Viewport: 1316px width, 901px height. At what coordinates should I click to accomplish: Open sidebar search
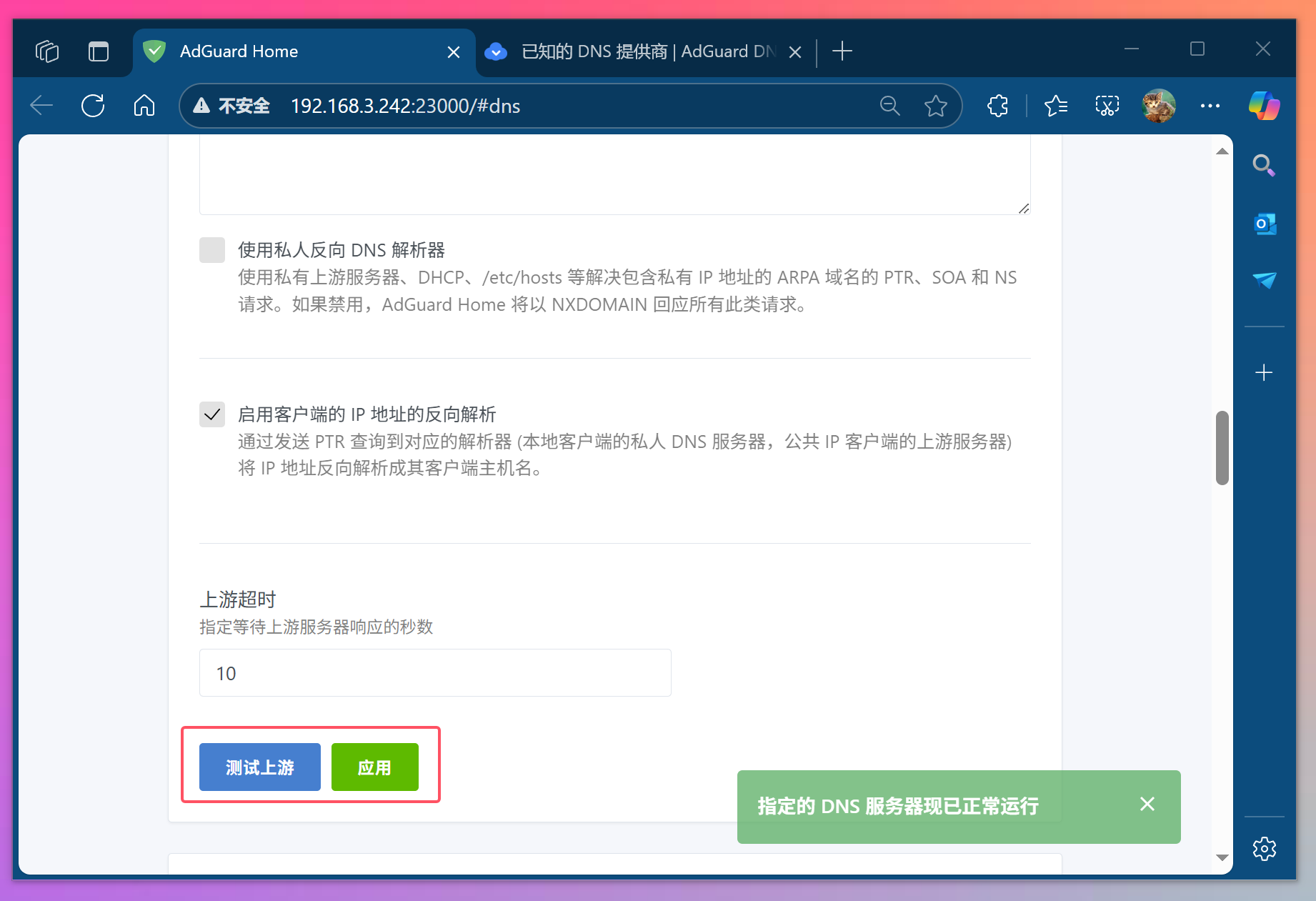point(1264,165)
